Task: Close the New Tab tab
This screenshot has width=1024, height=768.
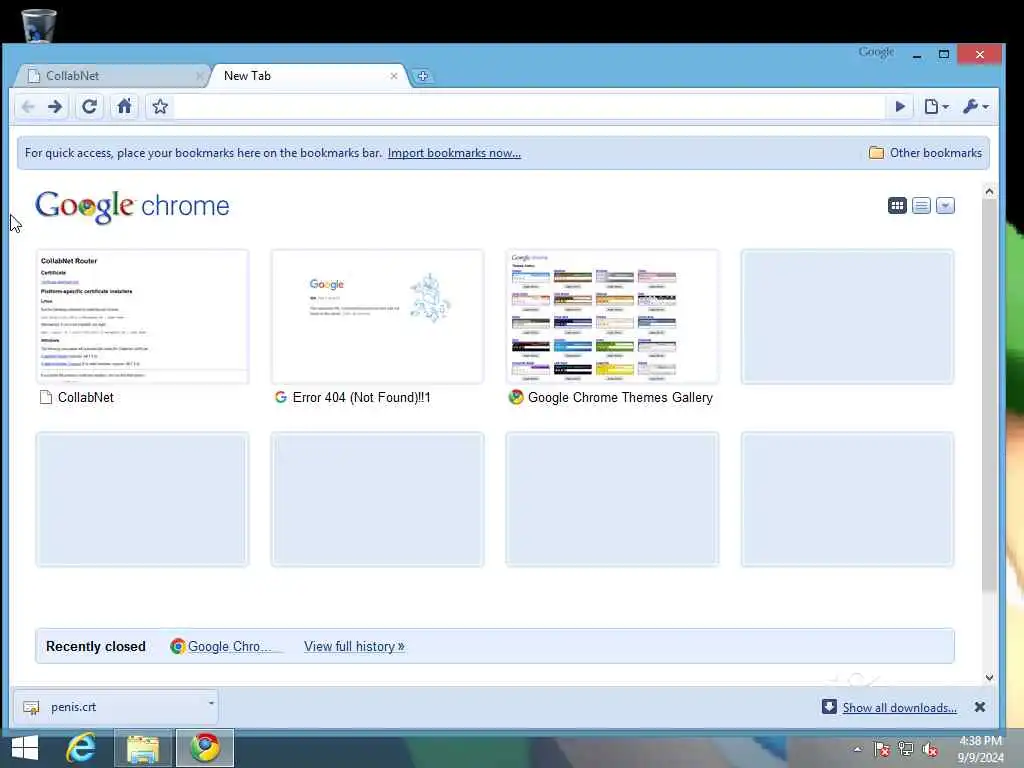Action: coord(394,76)
